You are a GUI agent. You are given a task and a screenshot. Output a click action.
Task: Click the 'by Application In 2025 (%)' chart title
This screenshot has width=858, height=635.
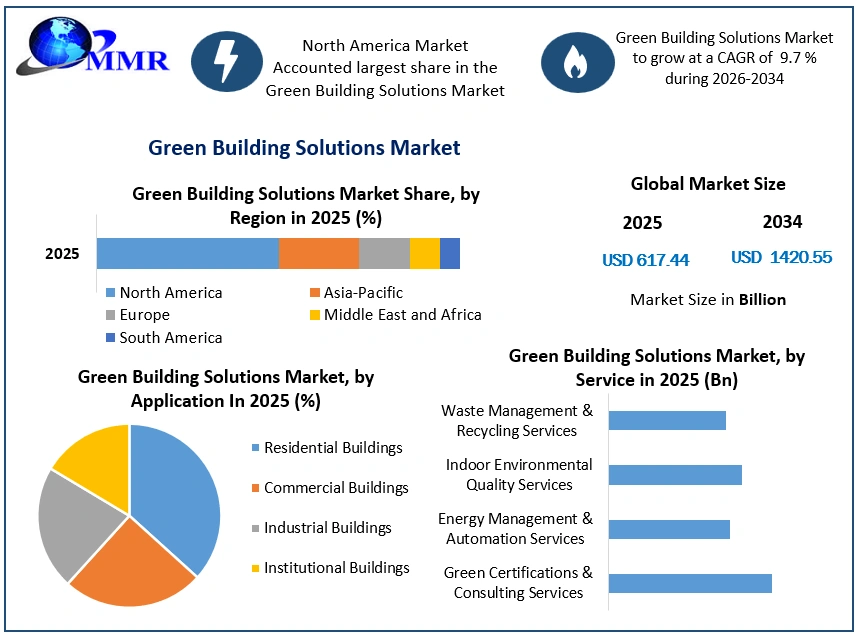coord(225,389)
